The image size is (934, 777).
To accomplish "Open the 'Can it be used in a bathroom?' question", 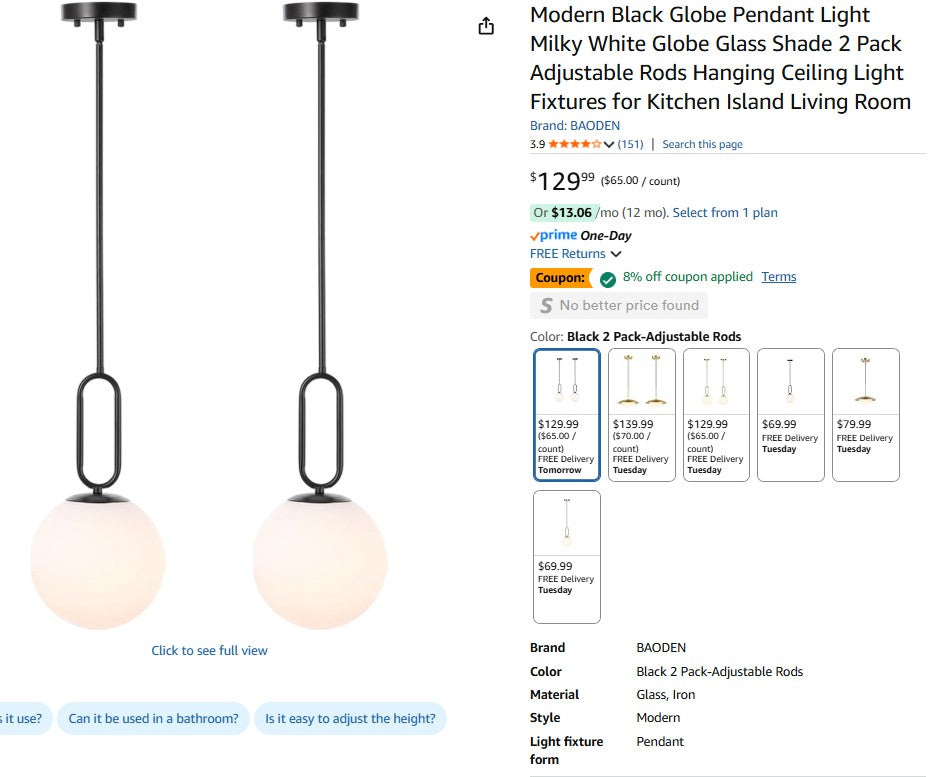I will coord(153,718).
